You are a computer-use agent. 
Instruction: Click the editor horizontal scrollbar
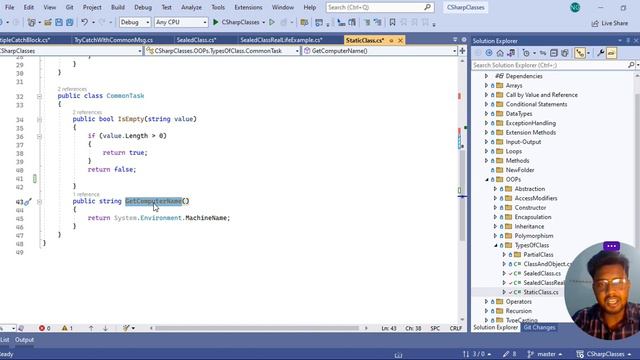(x=257, y=328)
